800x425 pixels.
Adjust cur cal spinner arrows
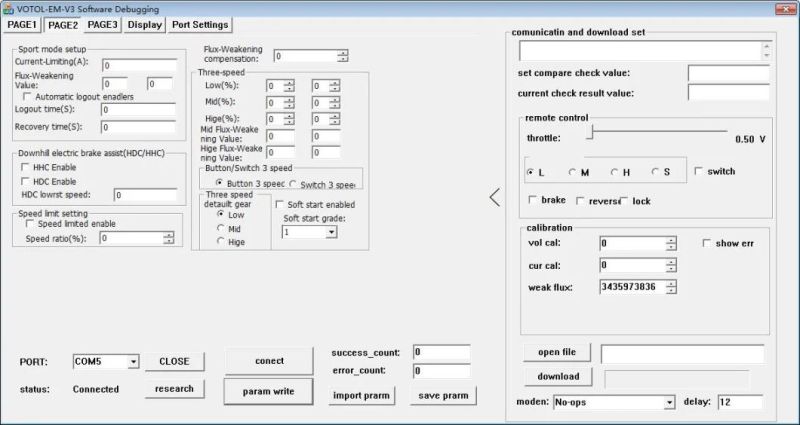coord(671,265)
